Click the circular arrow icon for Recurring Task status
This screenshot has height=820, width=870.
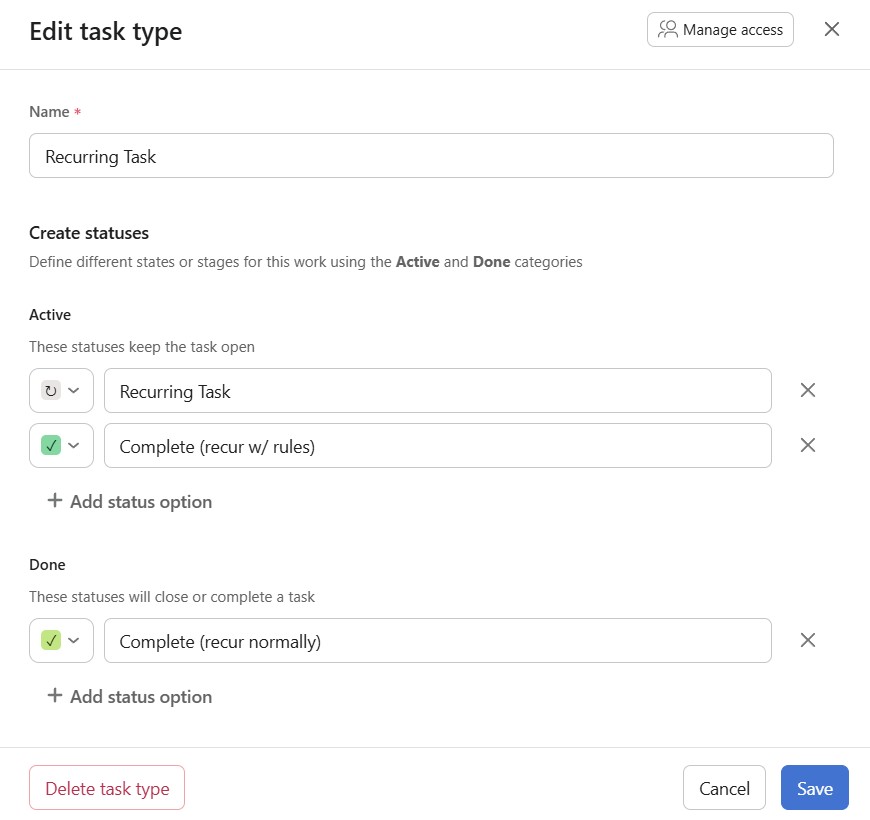[51, 391]
